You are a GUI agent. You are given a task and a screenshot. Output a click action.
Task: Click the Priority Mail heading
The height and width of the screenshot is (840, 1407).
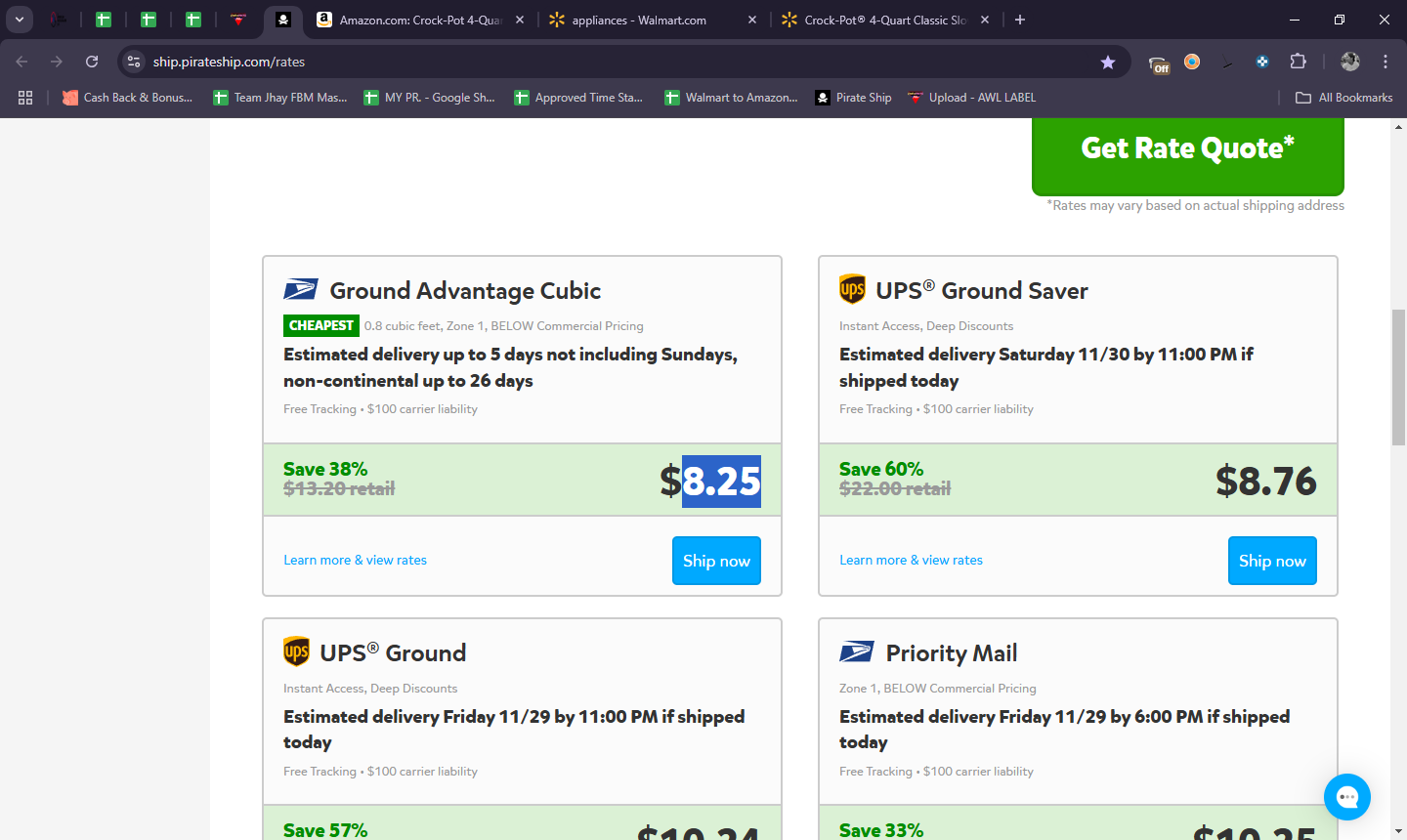pyautogui.click(x=952, y=653)
